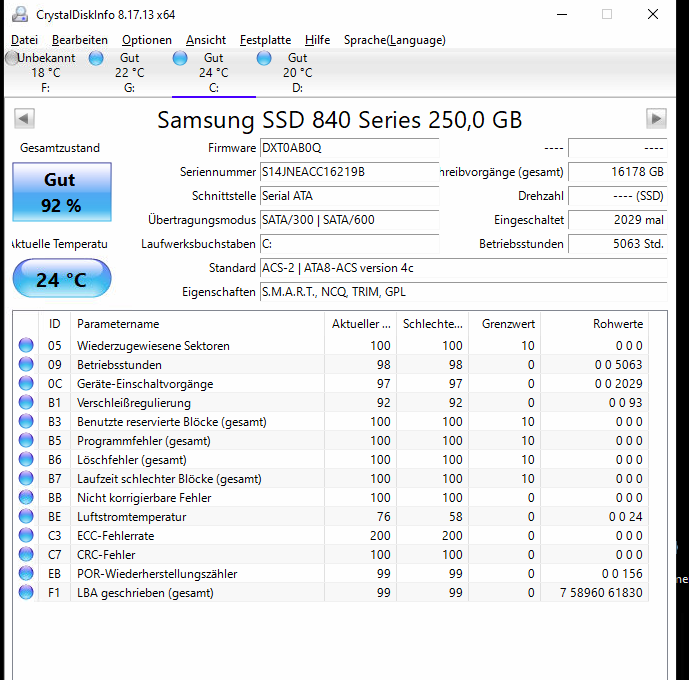Click the ---- (SSD) rotation value
The image size is (689, 680).
(618, 196)
